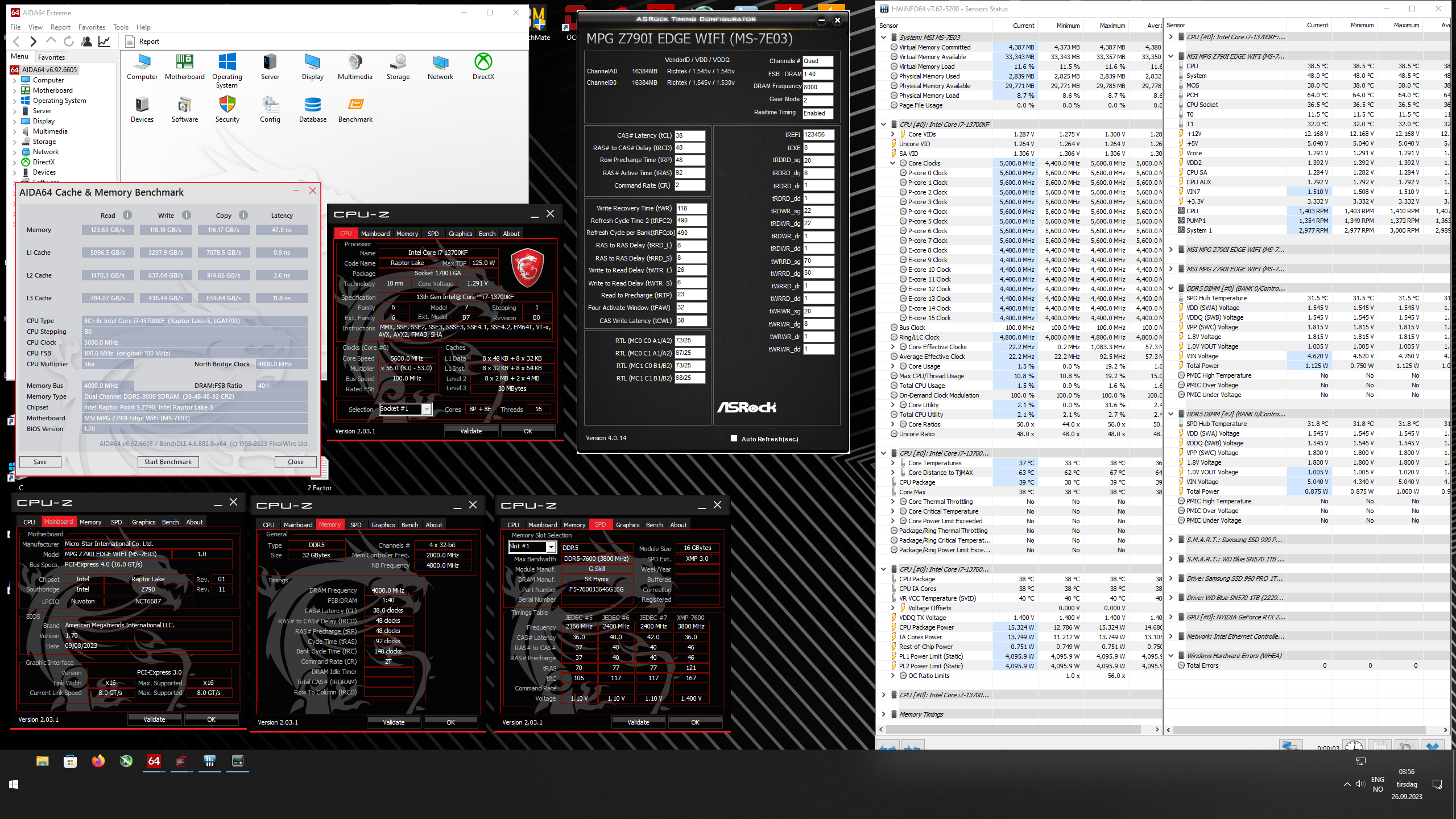Open the Software category icon
Image resolution: width=1456 pixels, height=819 pixels.
[185, 109]
